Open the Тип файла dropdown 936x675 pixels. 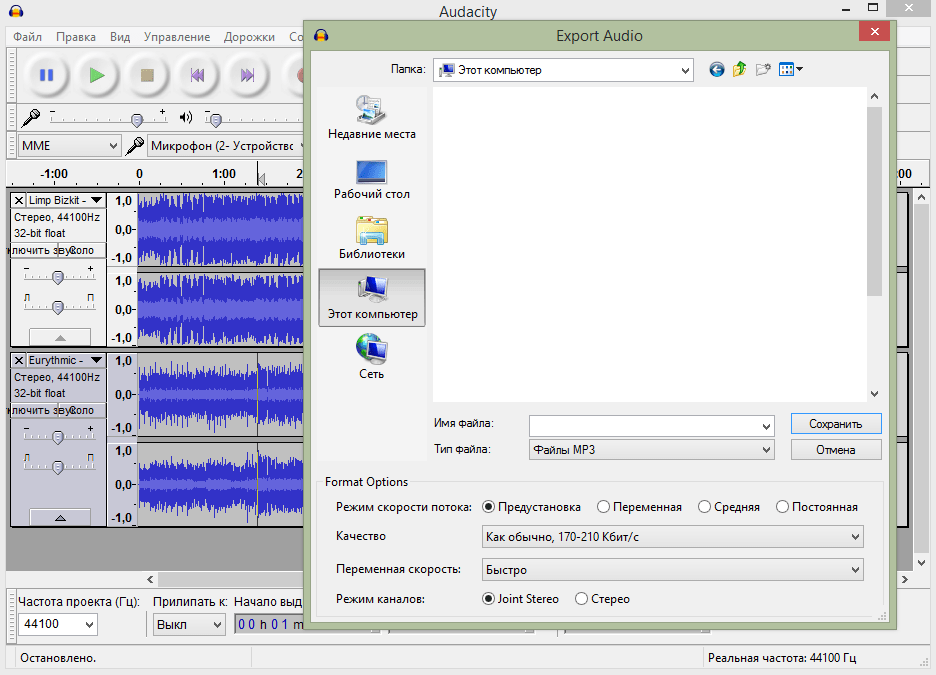pos(651,449)
